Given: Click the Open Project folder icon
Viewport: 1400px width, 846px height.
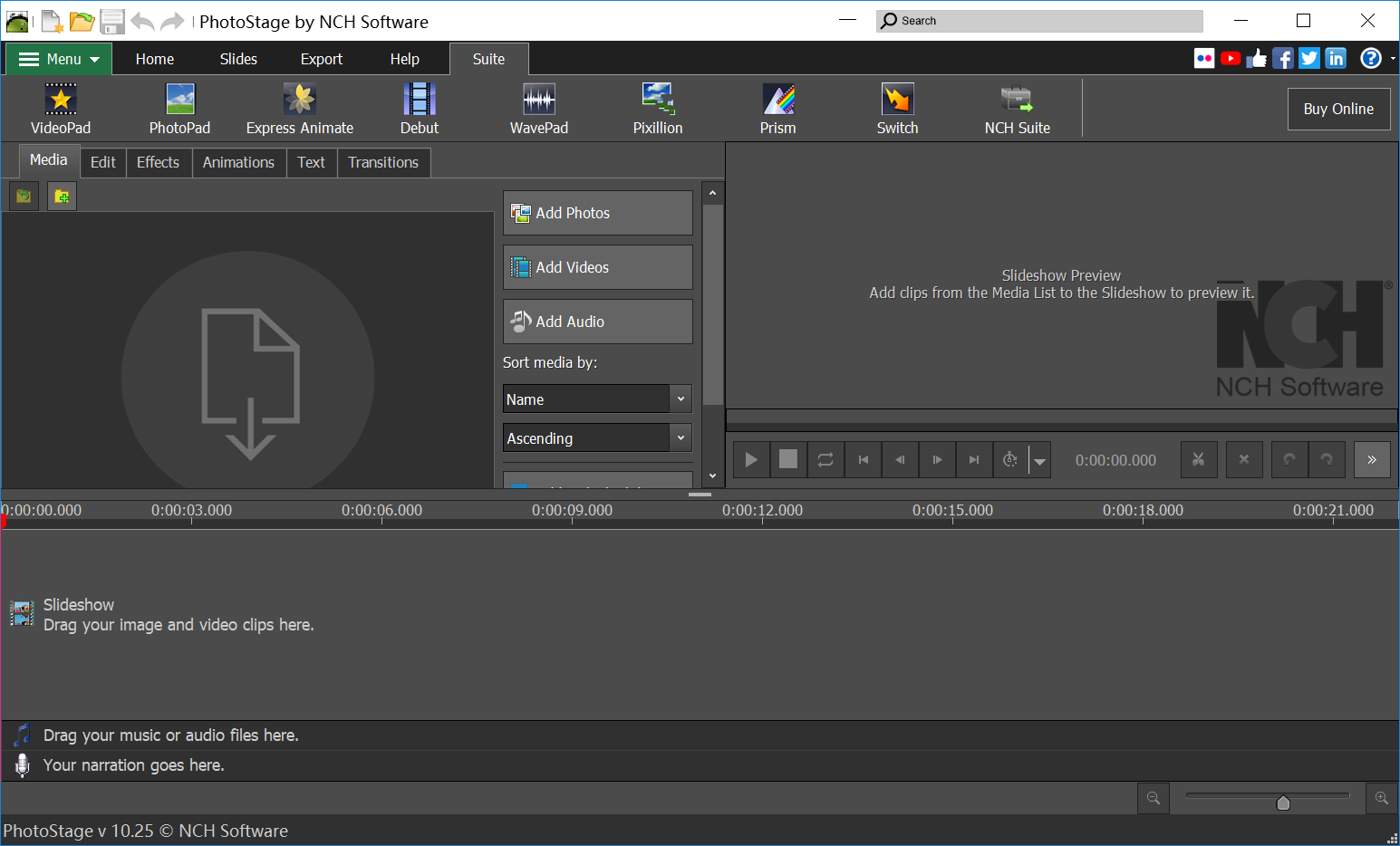Looking at the screenshot, I should 82,21.
